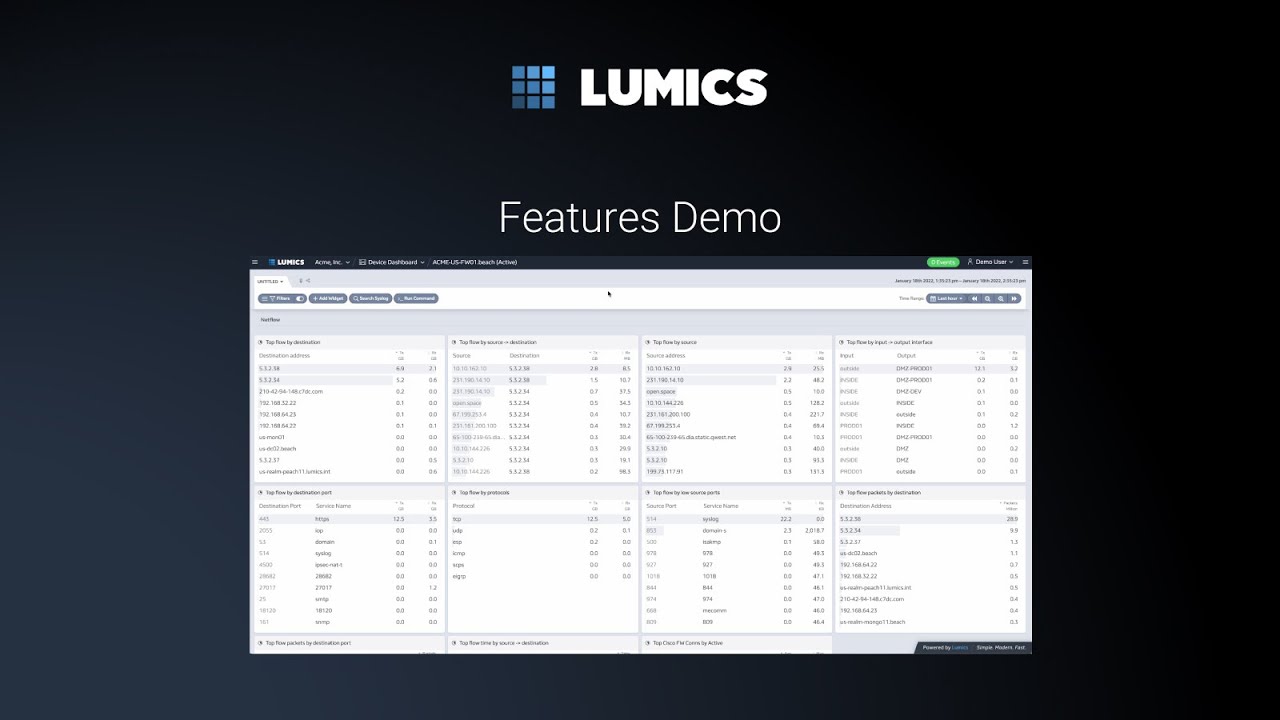The image size is (1280, 720).
Task: Open the Demo User account menu
Action: 992,262
